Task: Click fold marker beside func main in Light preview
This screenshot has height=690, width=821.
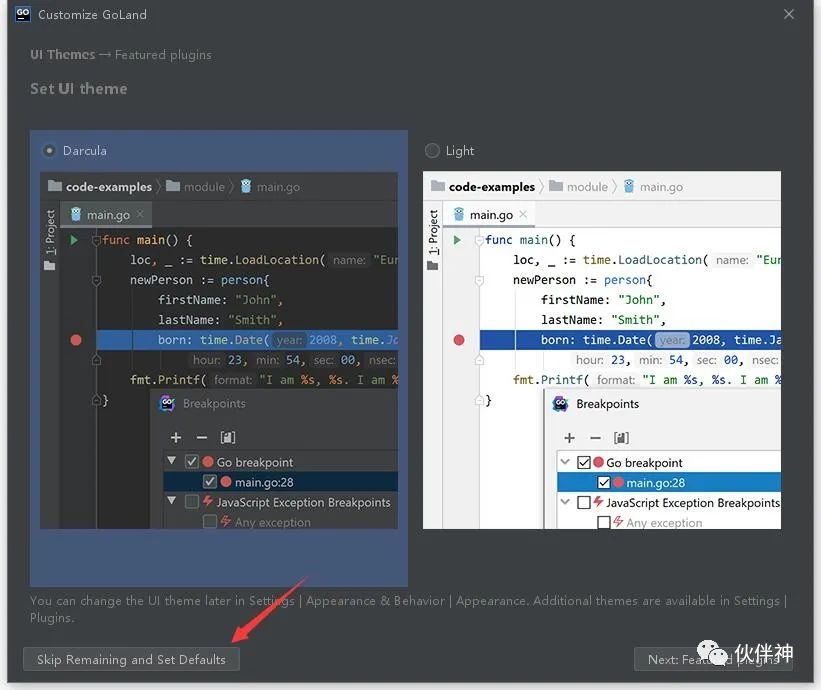Action: [479, 241]
